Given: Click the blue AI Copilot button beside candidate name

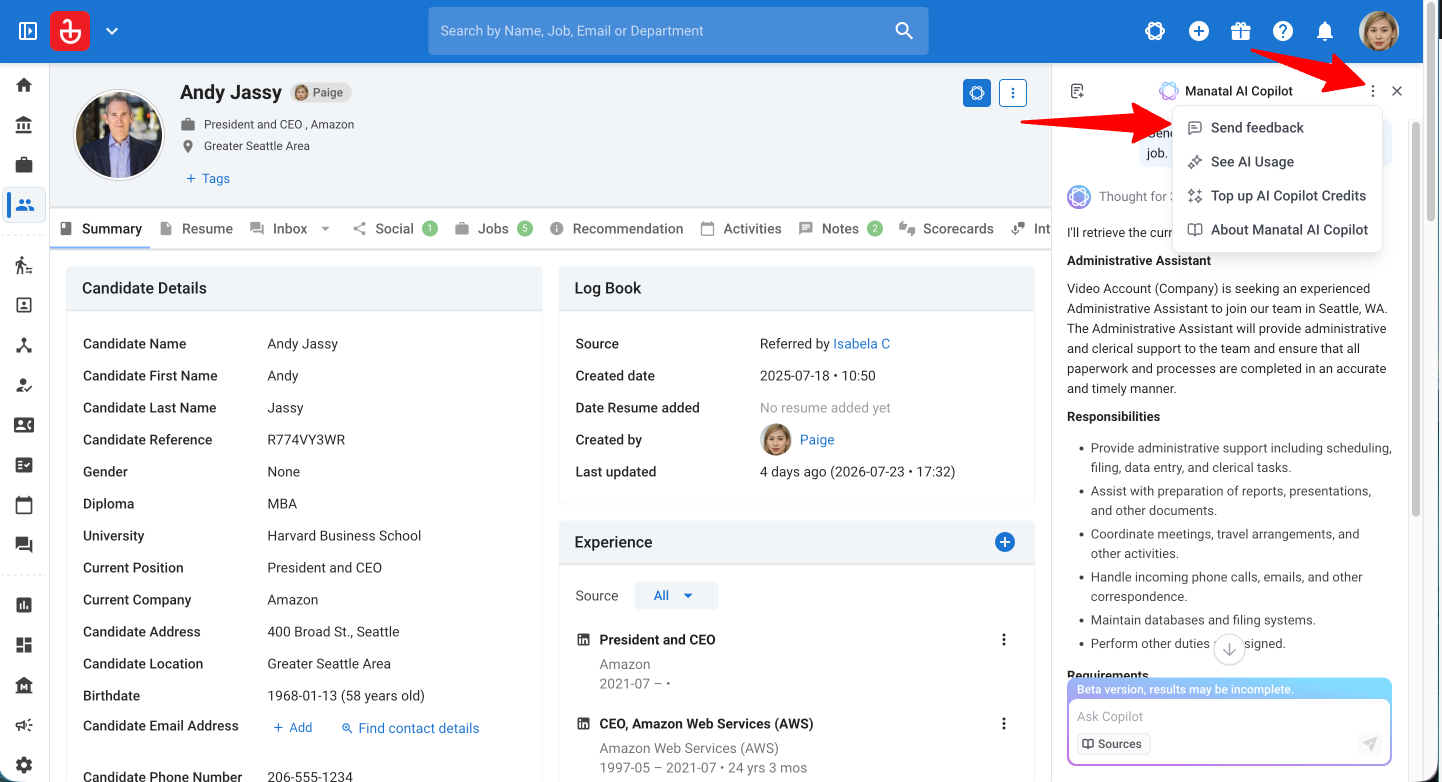Looking at the screenshot, I should (977, 93).
